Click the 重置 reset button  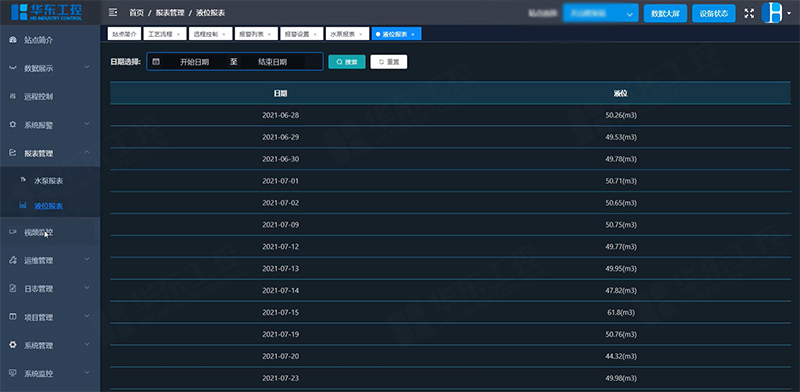tap(389, 62)
